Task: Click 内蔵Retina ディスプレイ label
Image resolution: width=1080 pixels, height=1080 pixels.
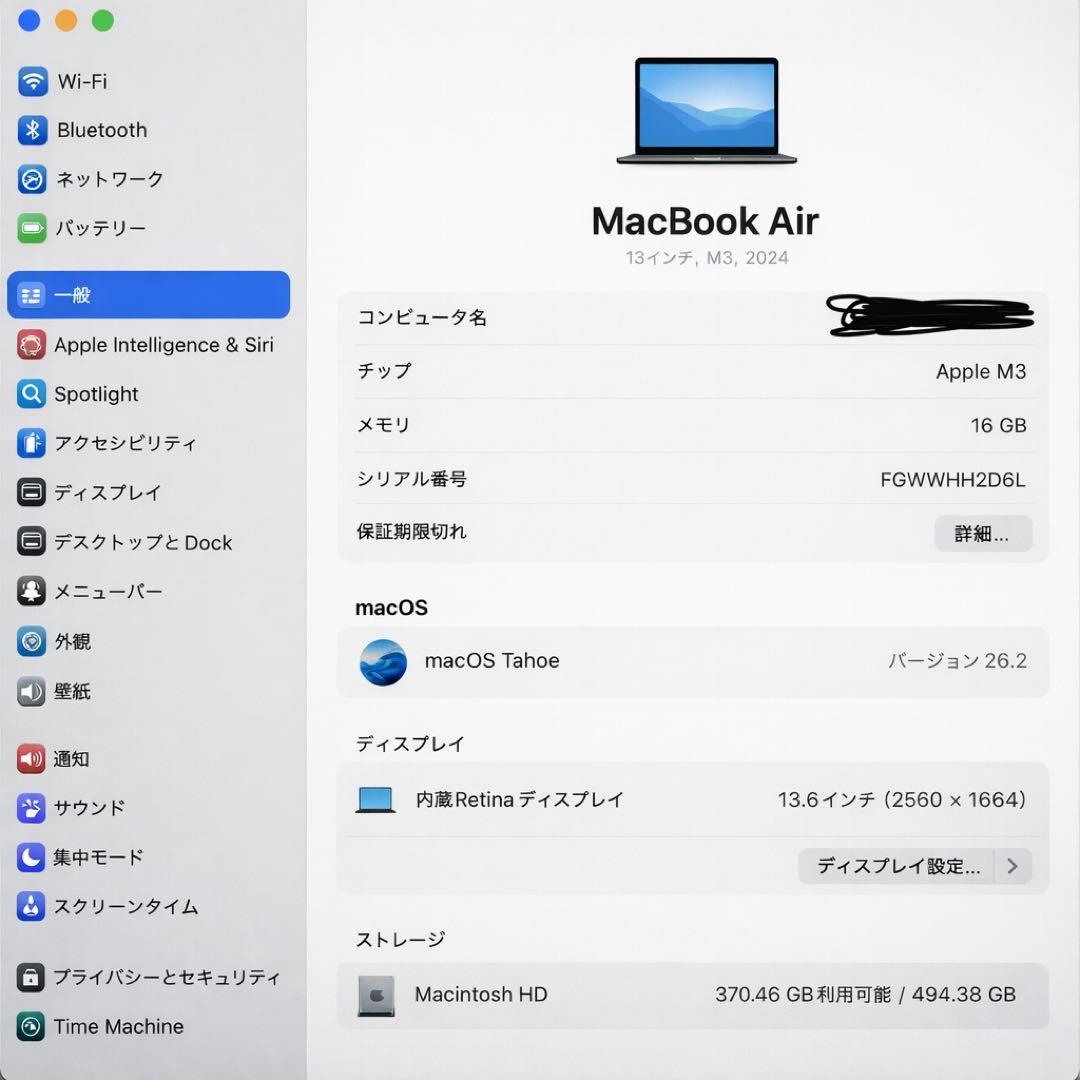Action: click(520, 800)
